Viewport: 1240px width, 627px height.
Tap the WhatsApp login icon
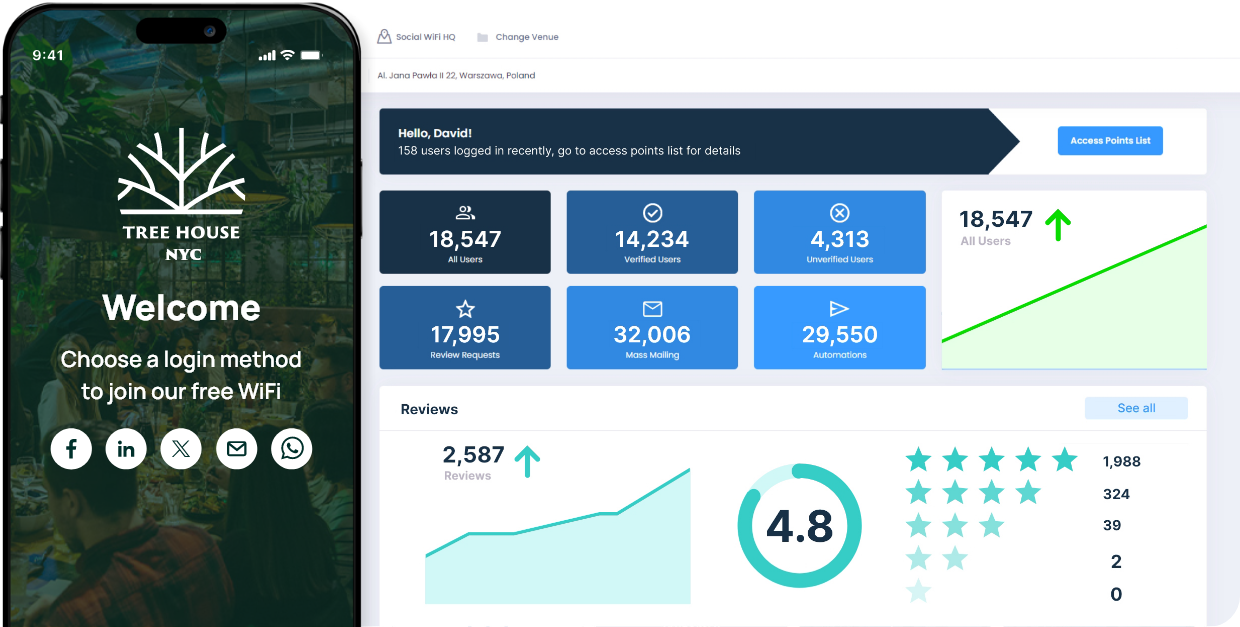click(x=291, y=449)
